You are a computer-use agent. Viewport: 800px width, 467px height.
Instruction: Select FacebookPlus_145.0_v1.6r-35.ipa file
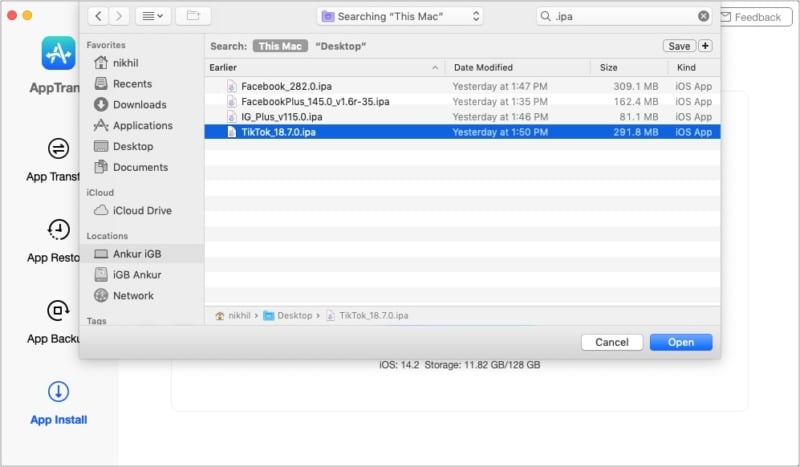click(x=462, y=102)
